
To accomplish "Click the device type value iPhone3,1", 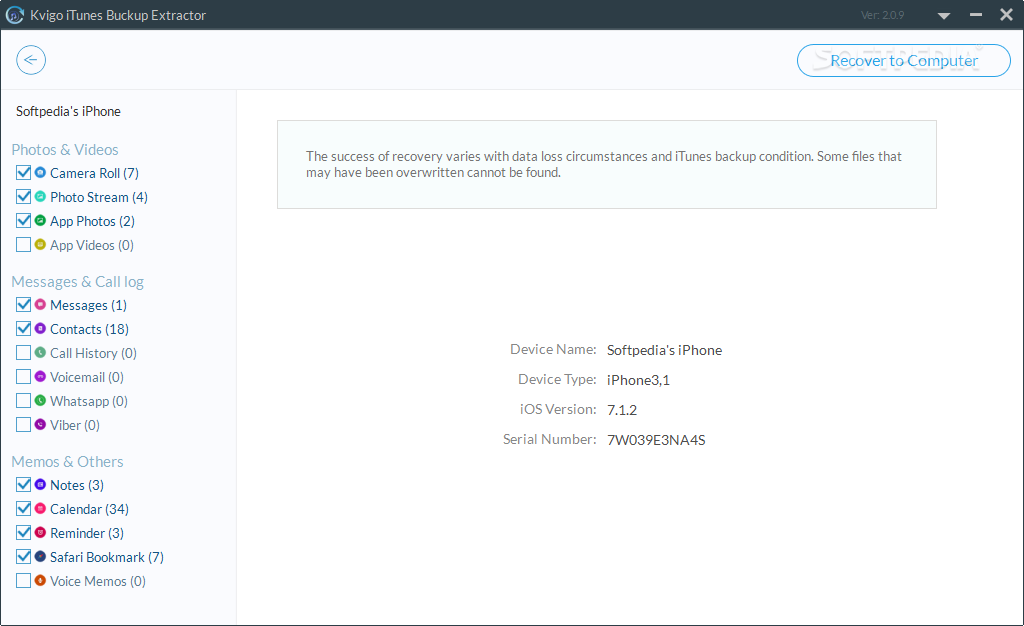I will (638, 380).
